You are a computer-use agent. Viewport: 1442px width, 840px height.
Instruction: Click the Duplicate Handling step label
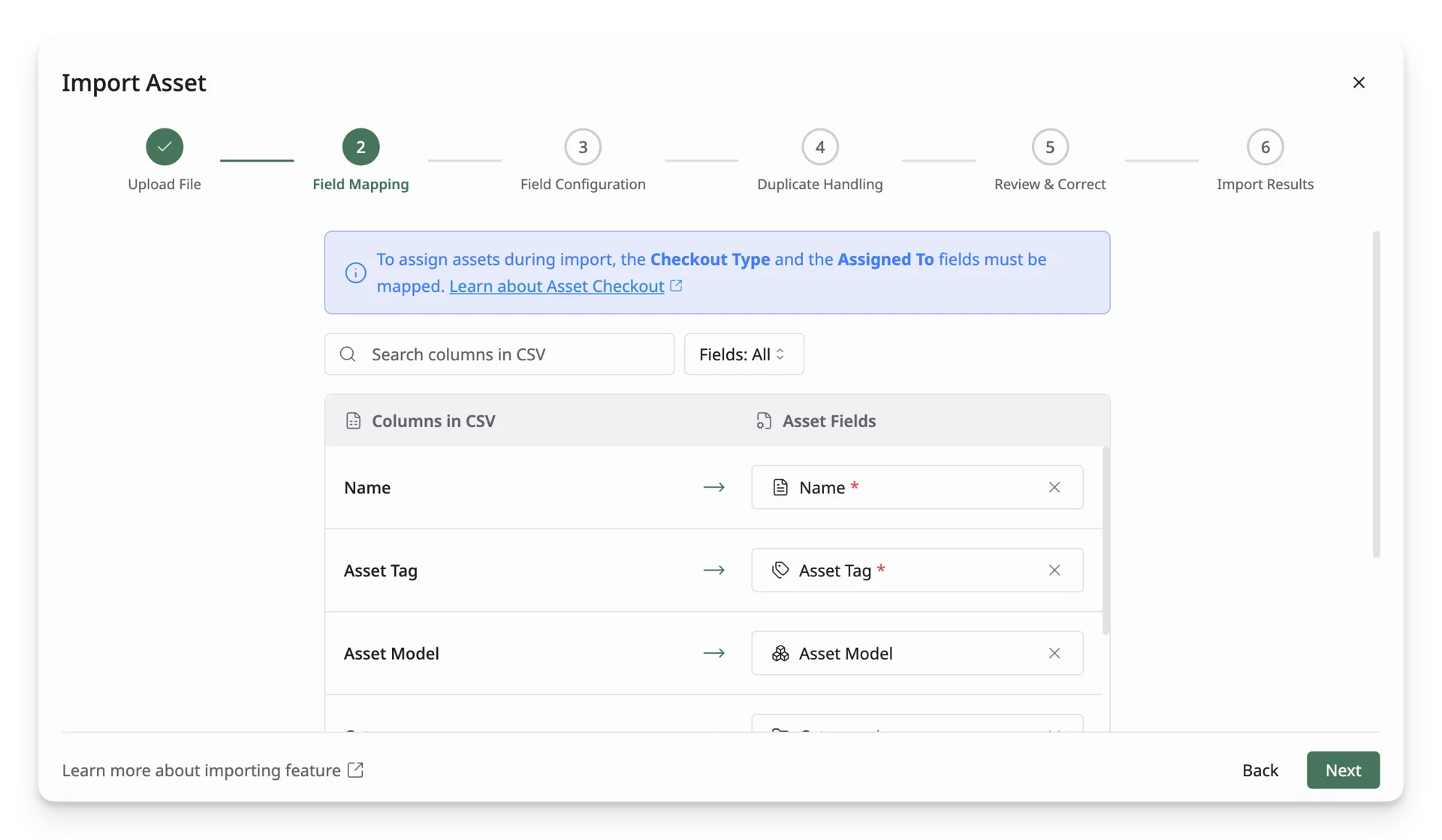click(820, 184)
